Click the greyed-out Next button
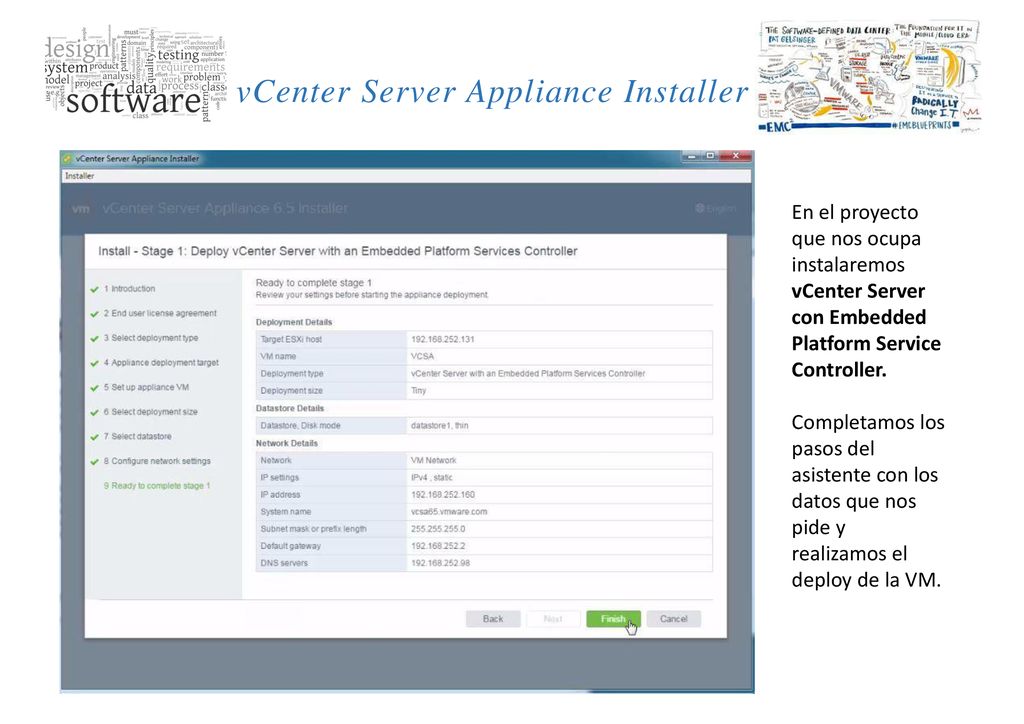The image size is (1024, 724). 553,619
